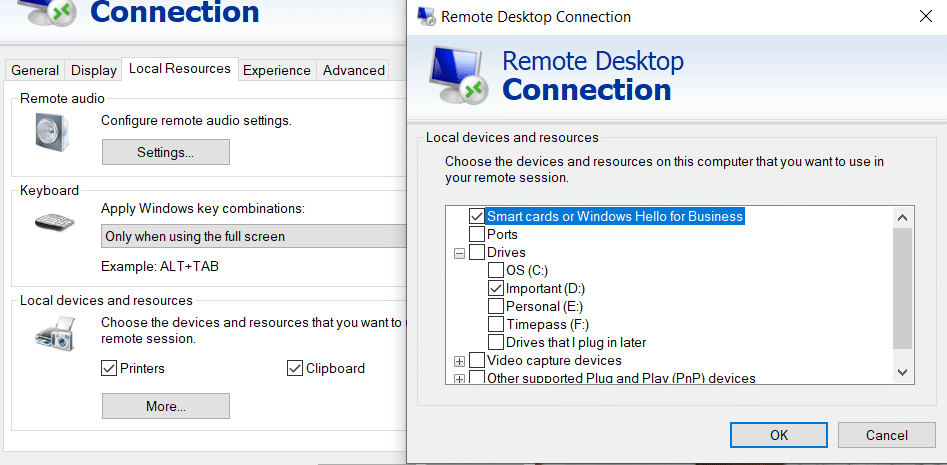Uncheck the Important (D:) drive checkbox
The height and width of the screenshot is (465, 947).
click(x=496, y=288)
